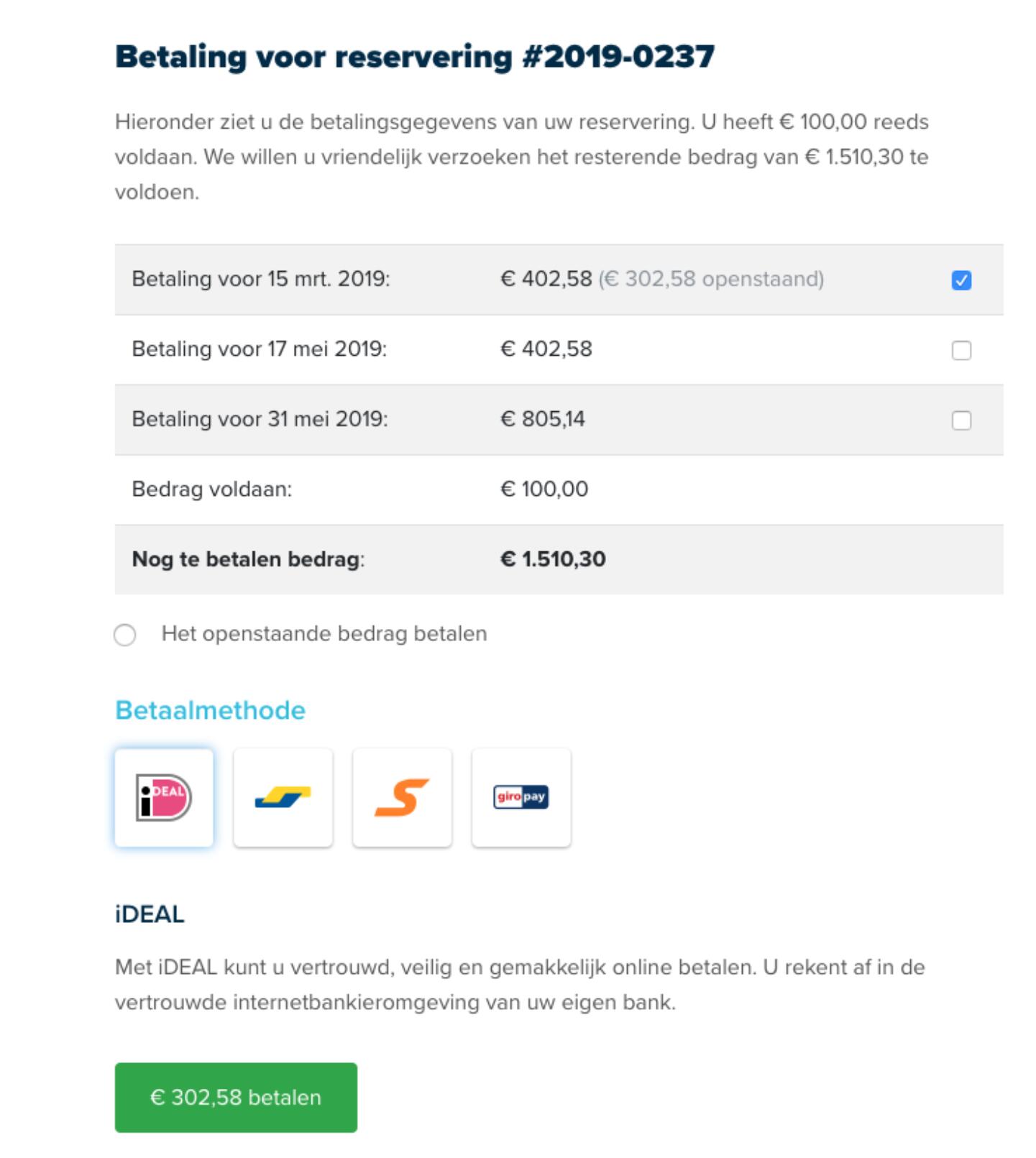Click the "Betaling voor 15 mrt. 2019" label
Screen dimensions: 1036x1158
261,279
